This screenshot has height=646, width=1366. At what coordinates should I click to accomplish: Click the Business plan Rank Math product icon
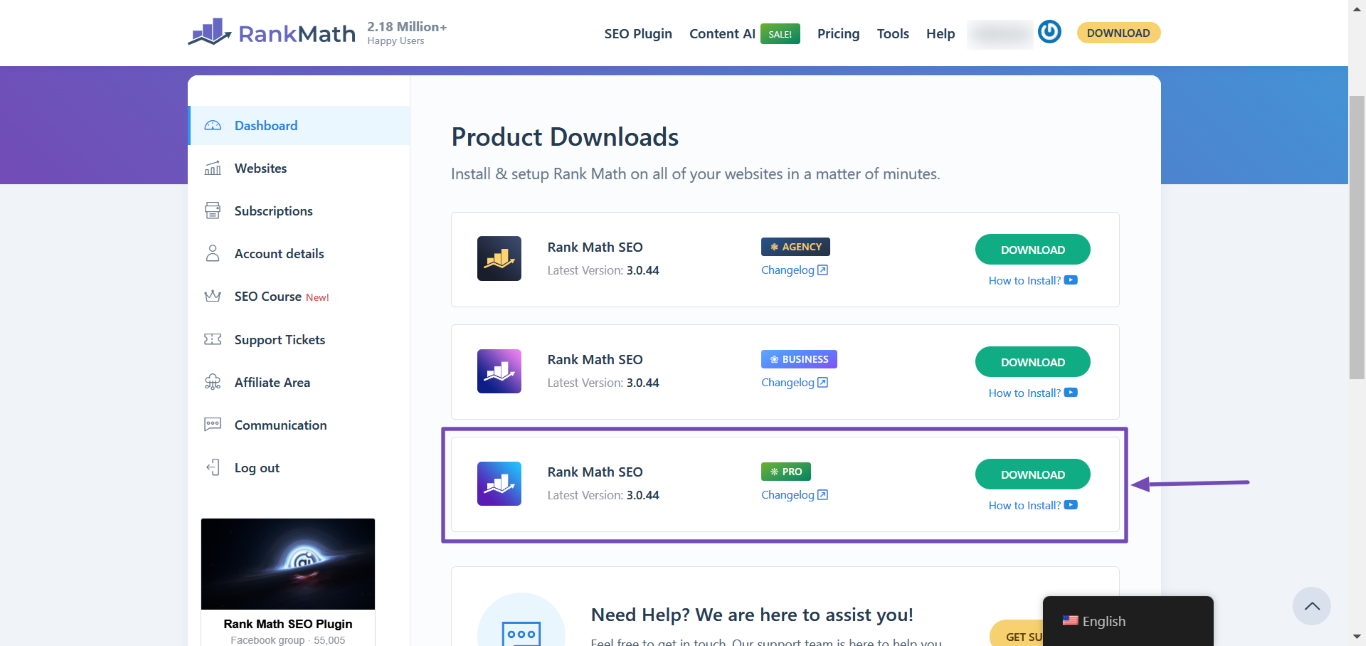pos(499,371)
